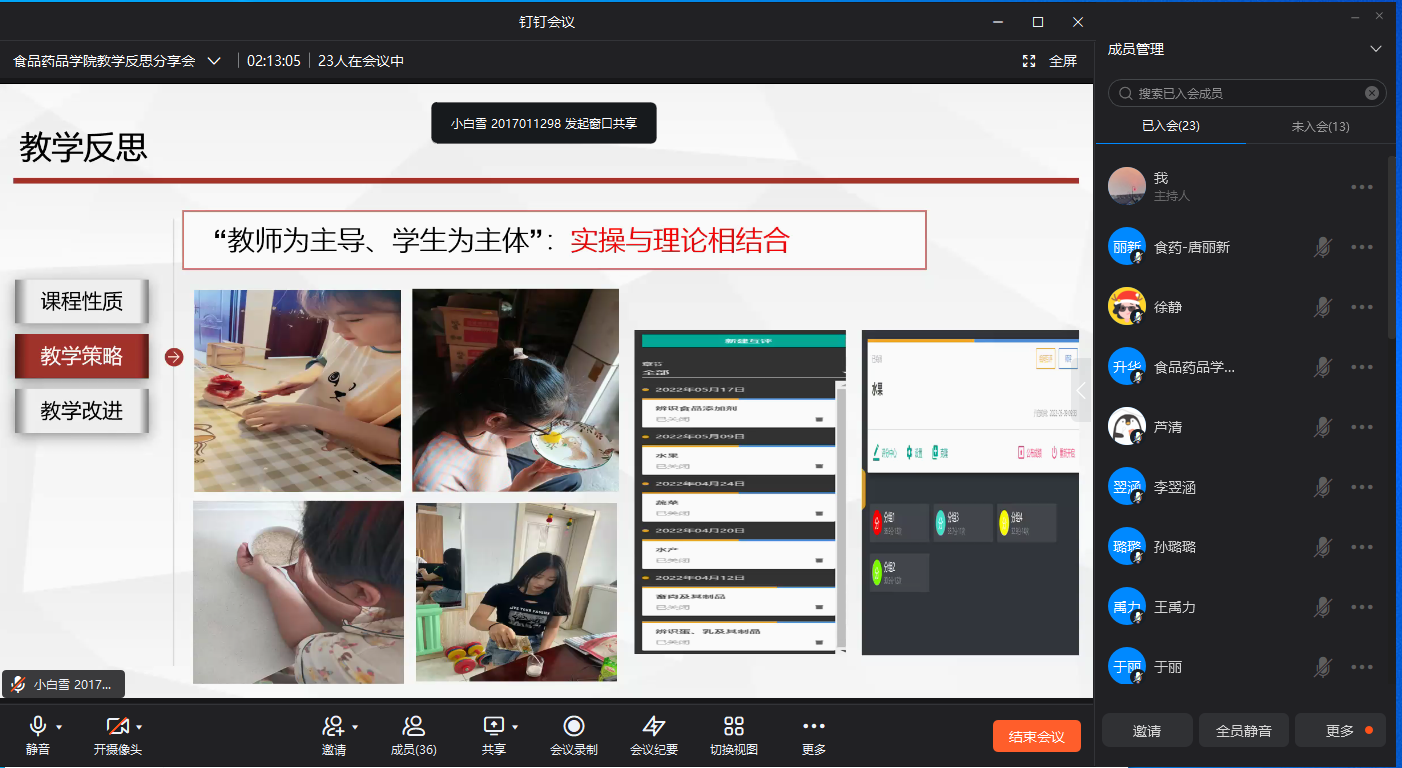This screenshot has width=1402, height=768.
Task: Select the 已入会(23) tab
Action: (1170, 126)
